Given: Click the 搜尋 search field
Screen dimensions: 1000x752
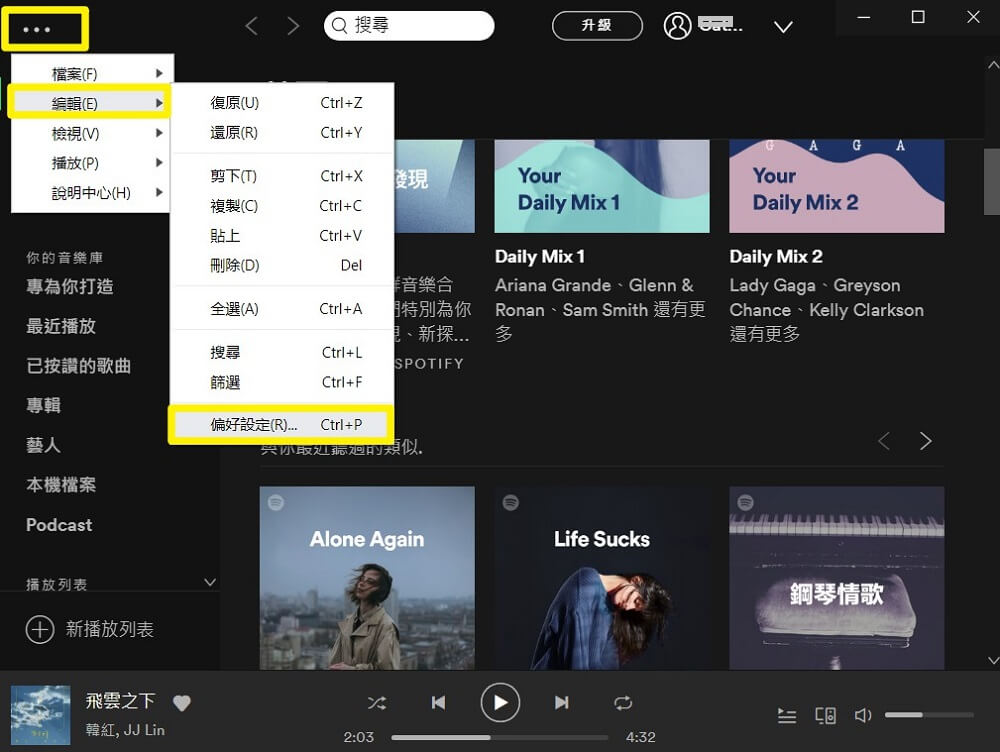Looking at the screenshot, I should coord(409,26).
